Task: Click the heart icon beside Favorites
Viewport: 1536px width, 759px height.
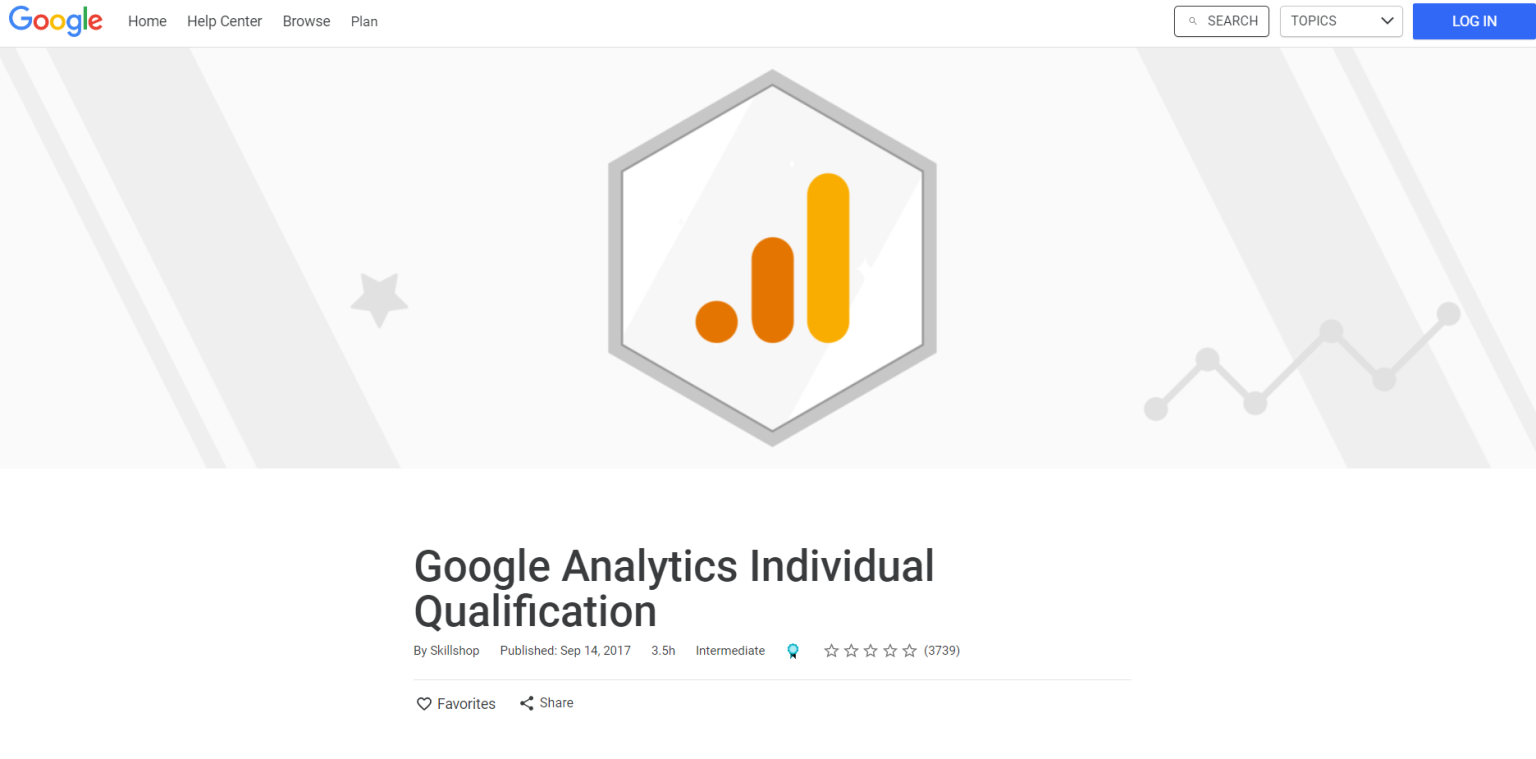Action: click(423, 703)
